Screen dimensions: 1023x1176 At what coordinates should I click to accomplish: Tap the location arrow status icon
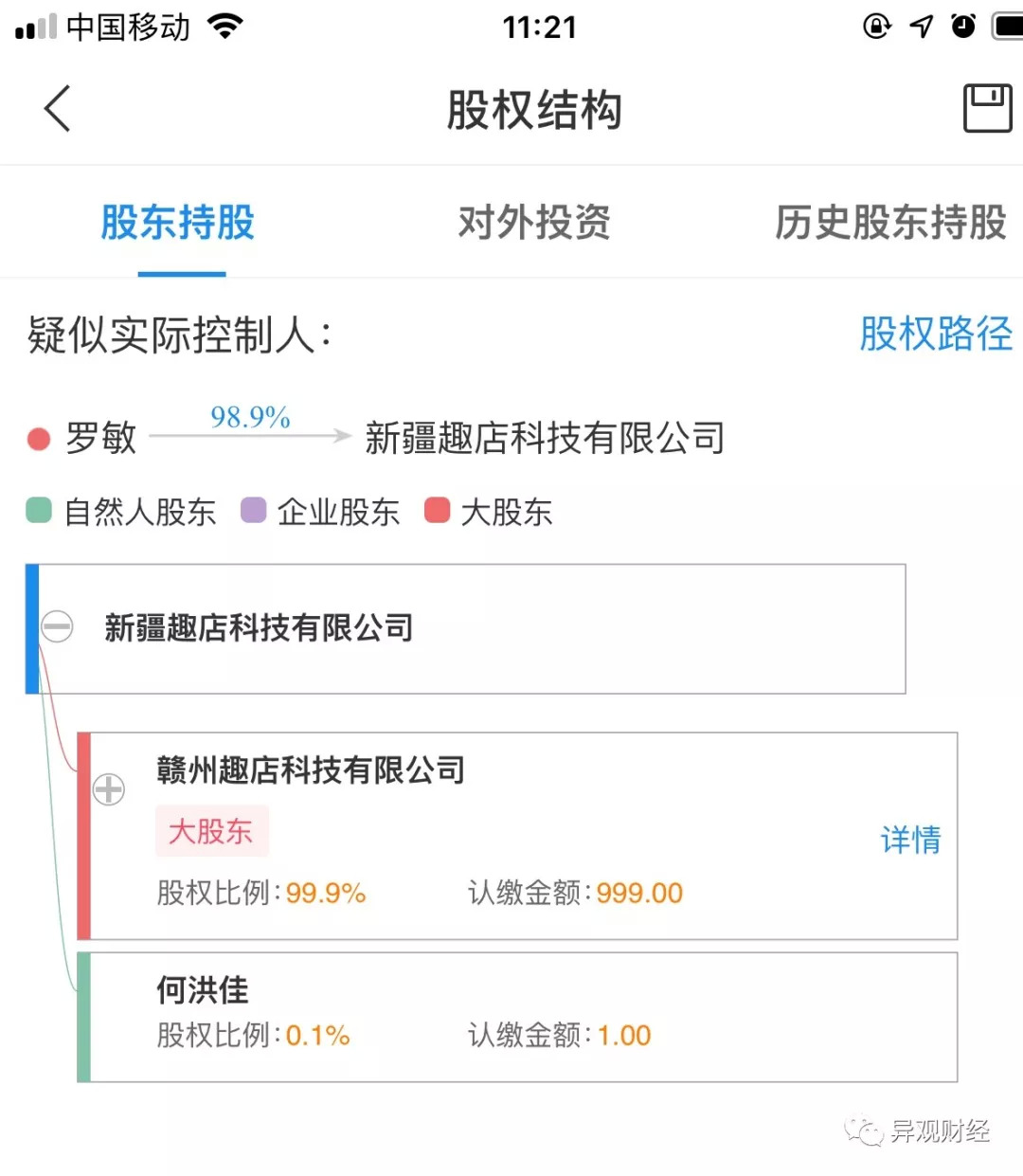point(921,27)
